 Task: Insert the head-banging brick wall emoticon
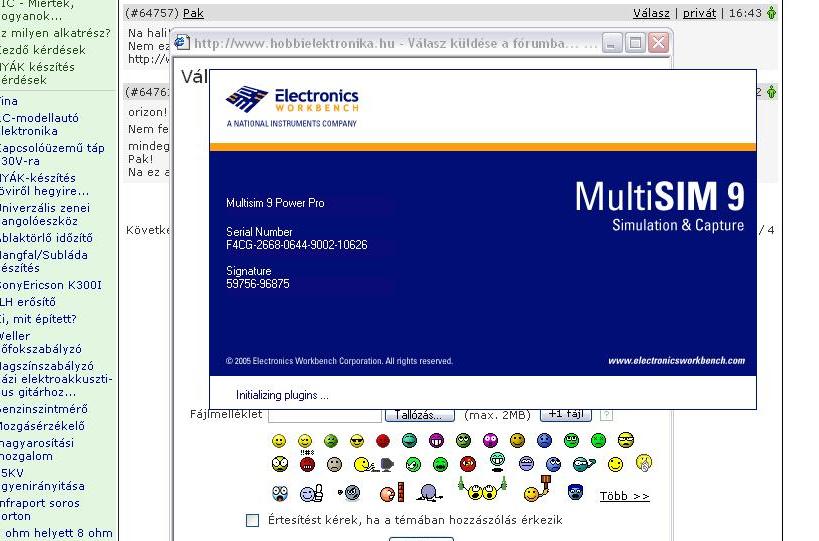392,493
